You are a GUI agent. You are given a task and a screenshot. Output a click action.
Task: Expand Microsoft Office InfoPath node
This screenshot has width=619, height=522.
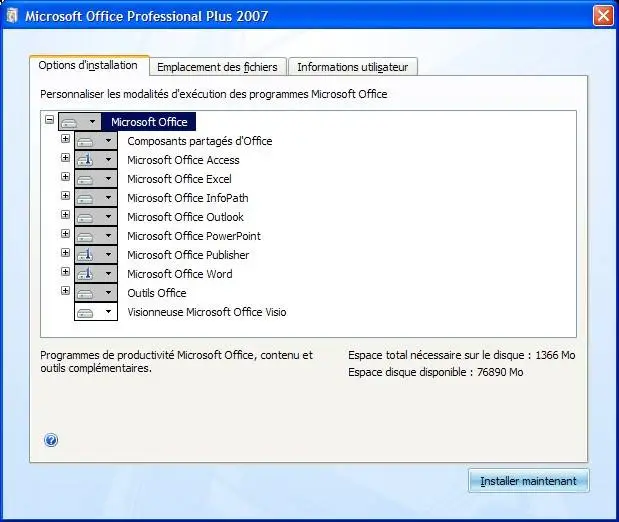coord(66,195)
